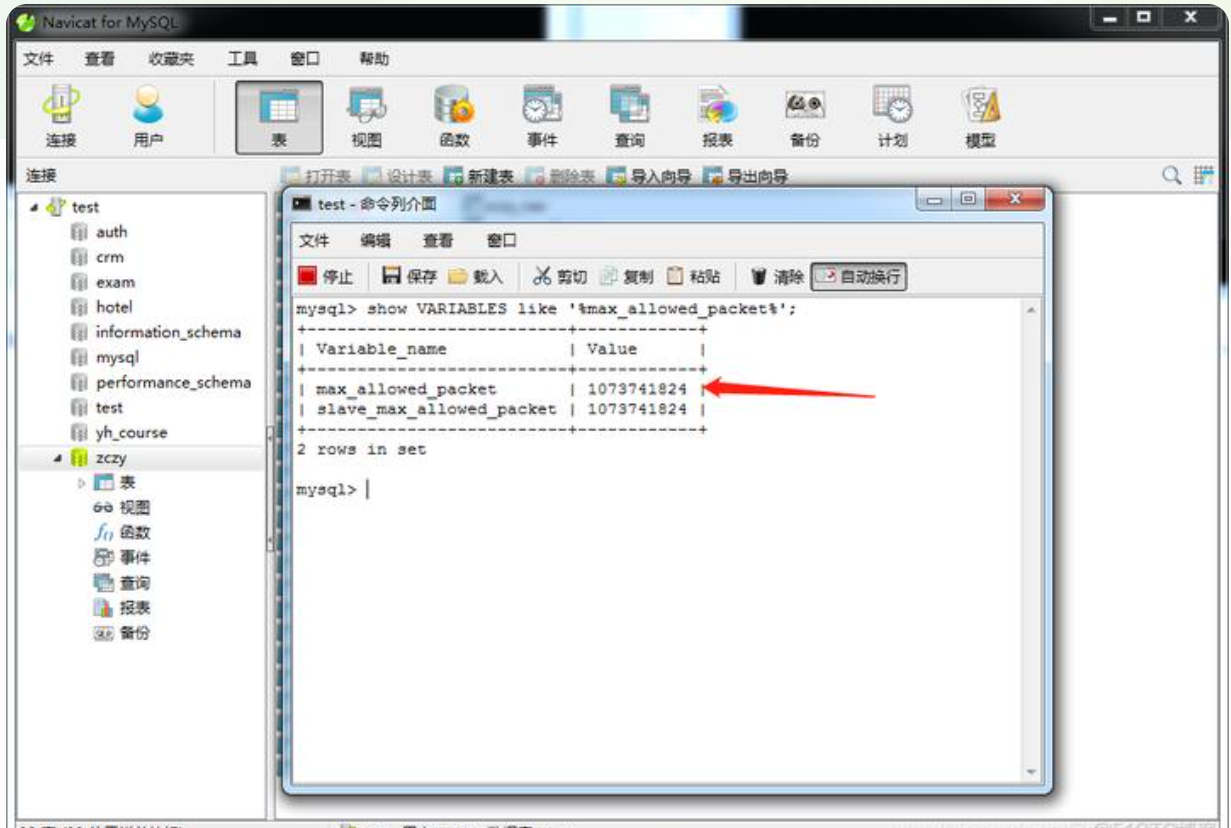Screen dimensions: 1231x828
Task: Click the console's vertical scrollbar down arrow
Action: (x=1031, y=772)
